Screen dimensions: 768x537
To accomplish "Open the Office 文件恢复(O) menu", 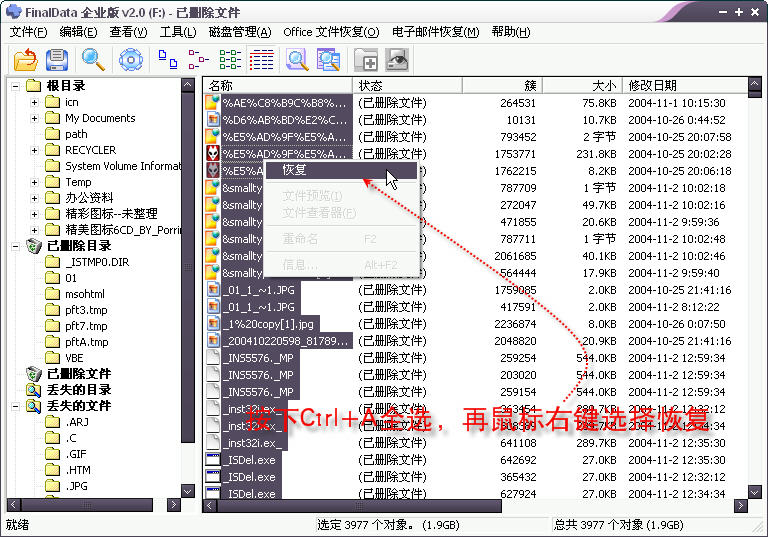I will tap(331, 32).
